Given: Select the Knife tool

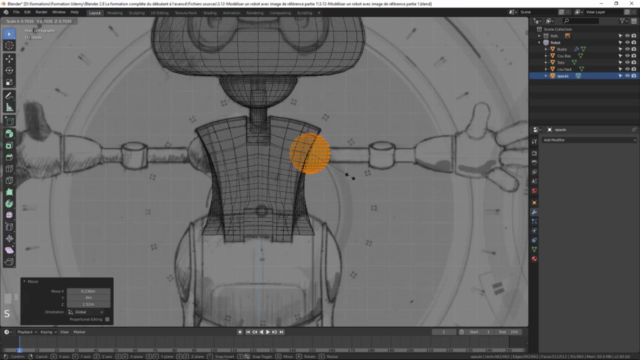Looking at the screenshot, I should (x=9, y=180).
